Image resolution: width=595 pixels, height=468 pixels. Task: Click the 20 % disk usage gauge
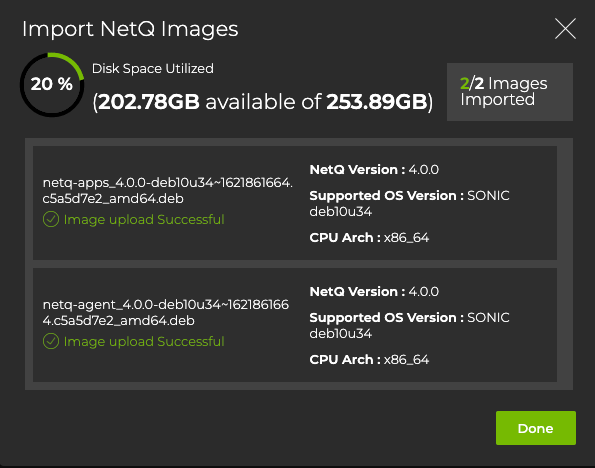pyautogui.click(x=52, y=84)
